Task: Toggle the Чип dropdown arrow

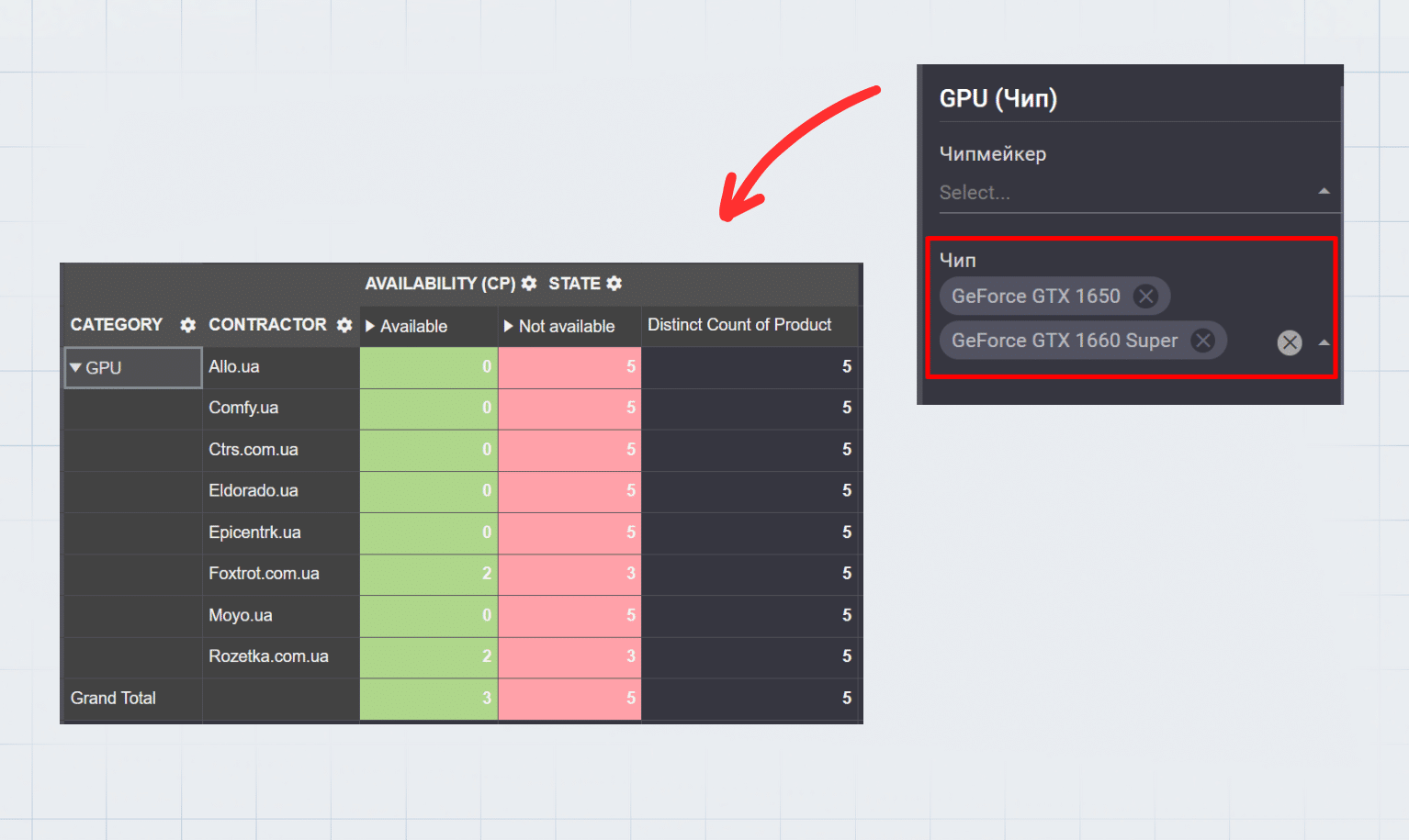Action: [x=1324, y=342]
